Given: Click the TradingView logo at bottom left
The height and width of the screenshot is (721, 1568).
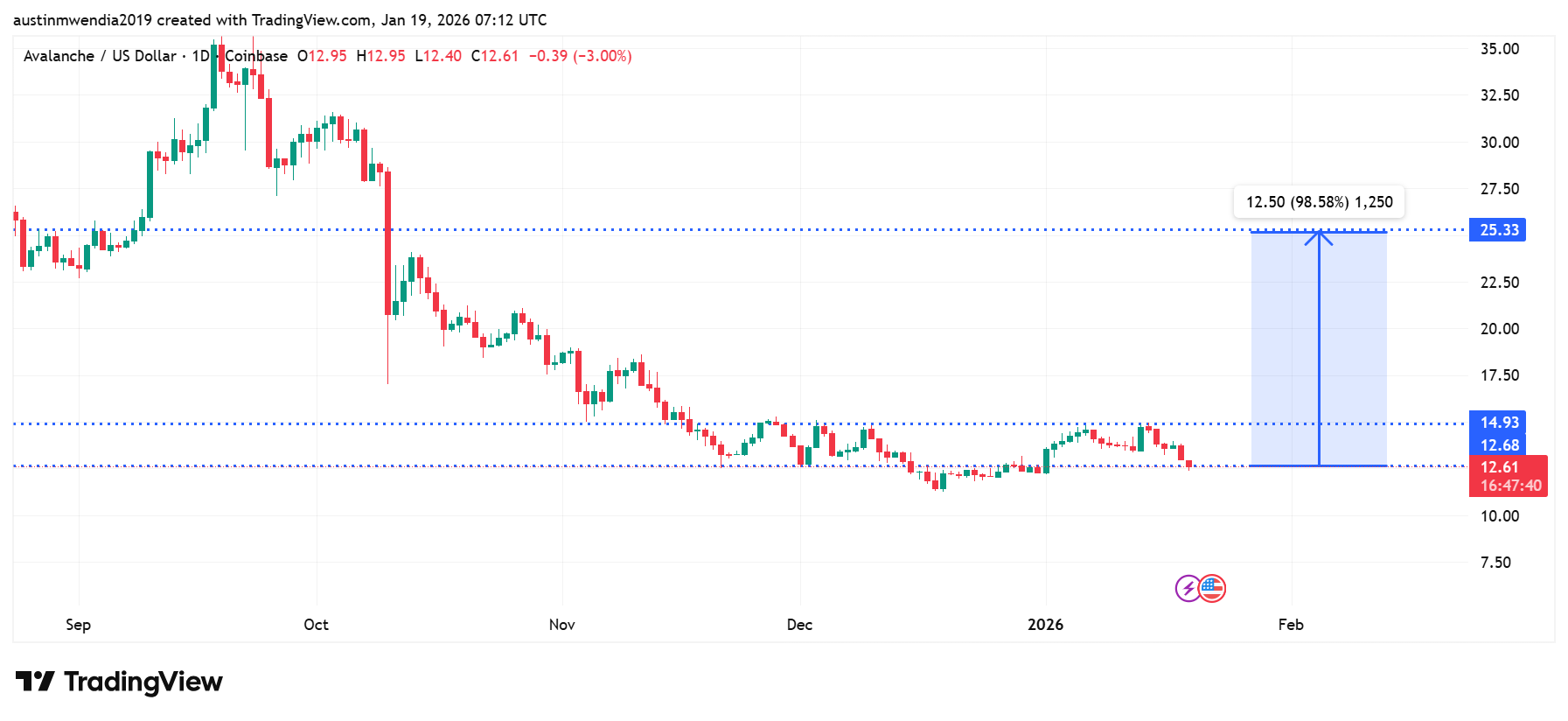Looking at the screenshot, I should [x=119, y=682].
